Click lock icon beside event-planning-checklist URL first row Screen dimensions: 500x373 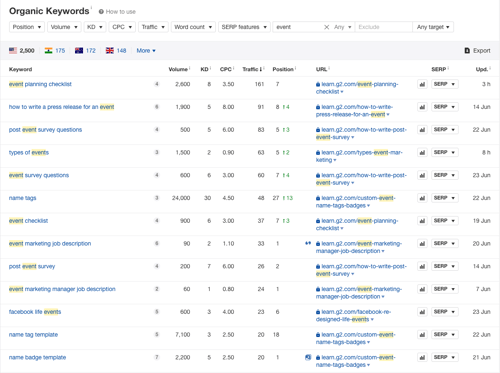point(318,84)
